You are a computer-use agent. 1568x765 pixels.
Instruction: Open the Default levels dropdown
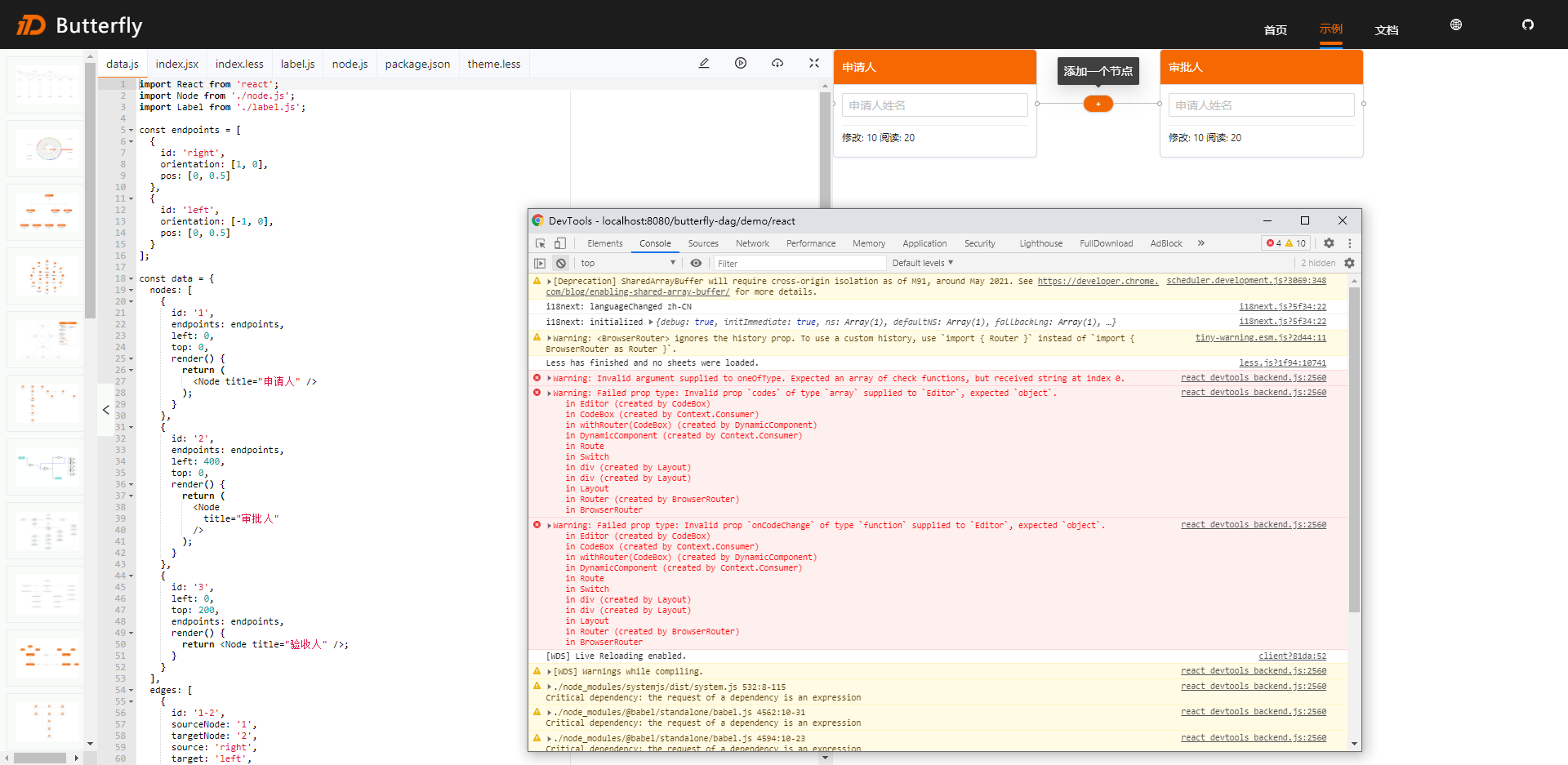tap(921, 262)
